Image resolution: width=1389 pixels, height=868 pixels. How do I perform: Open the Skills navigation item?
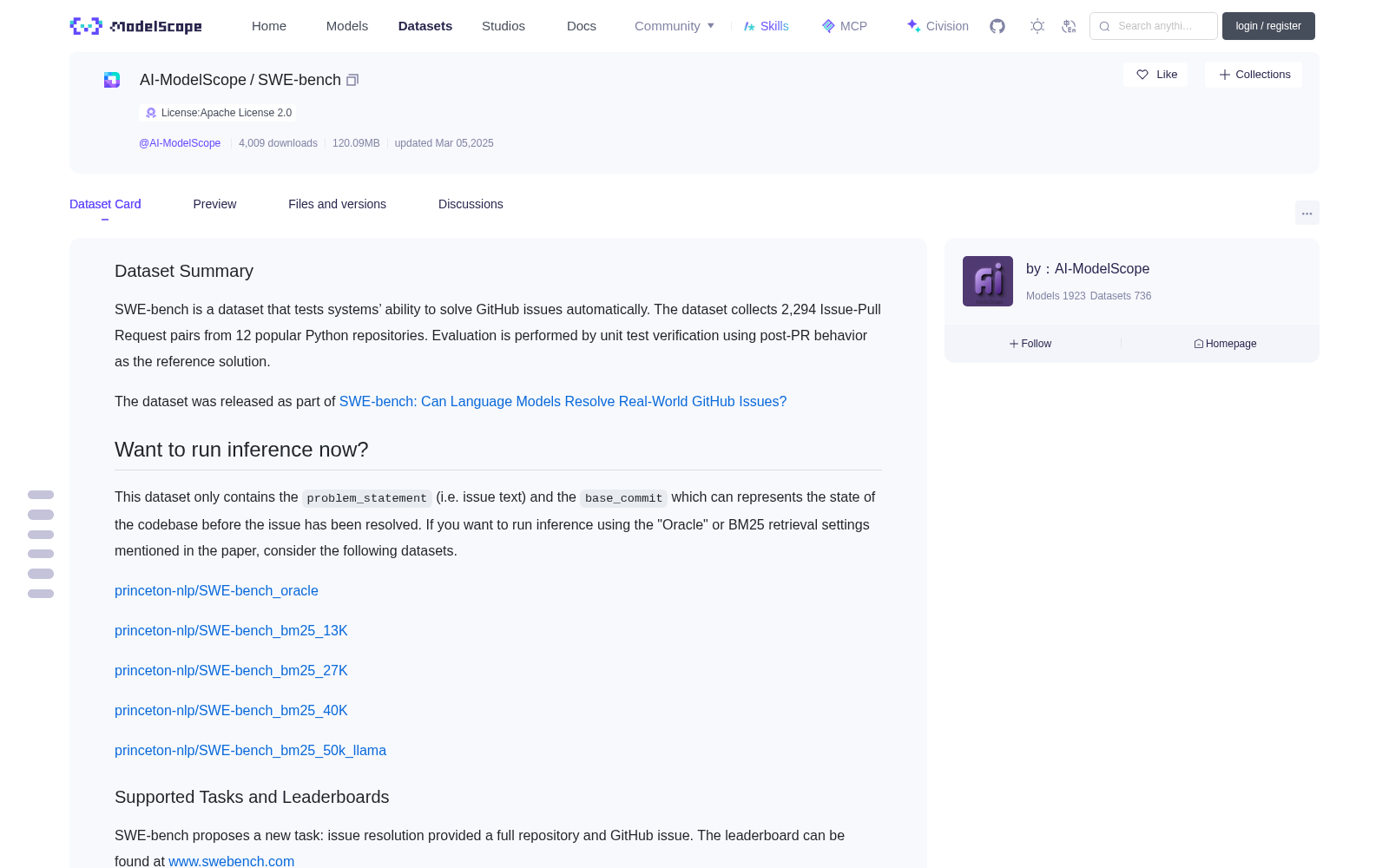pyautogui.click(x=767, y=26)
